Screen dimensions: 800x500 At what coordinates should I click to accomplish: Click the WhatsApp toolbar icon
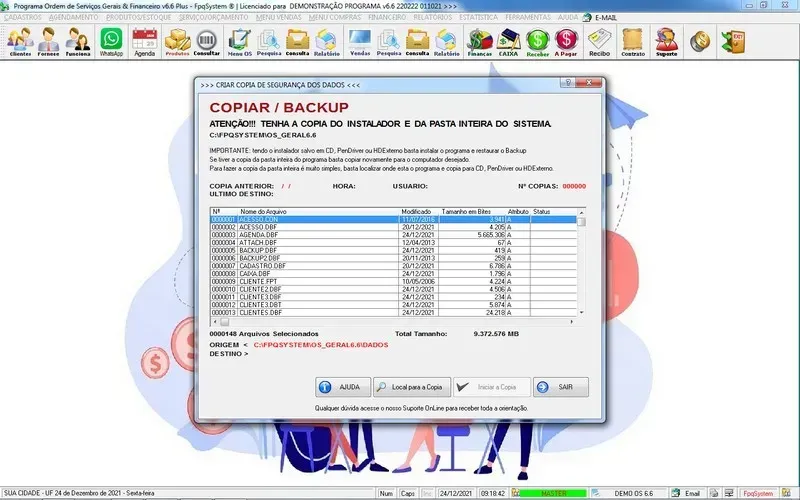110,41
